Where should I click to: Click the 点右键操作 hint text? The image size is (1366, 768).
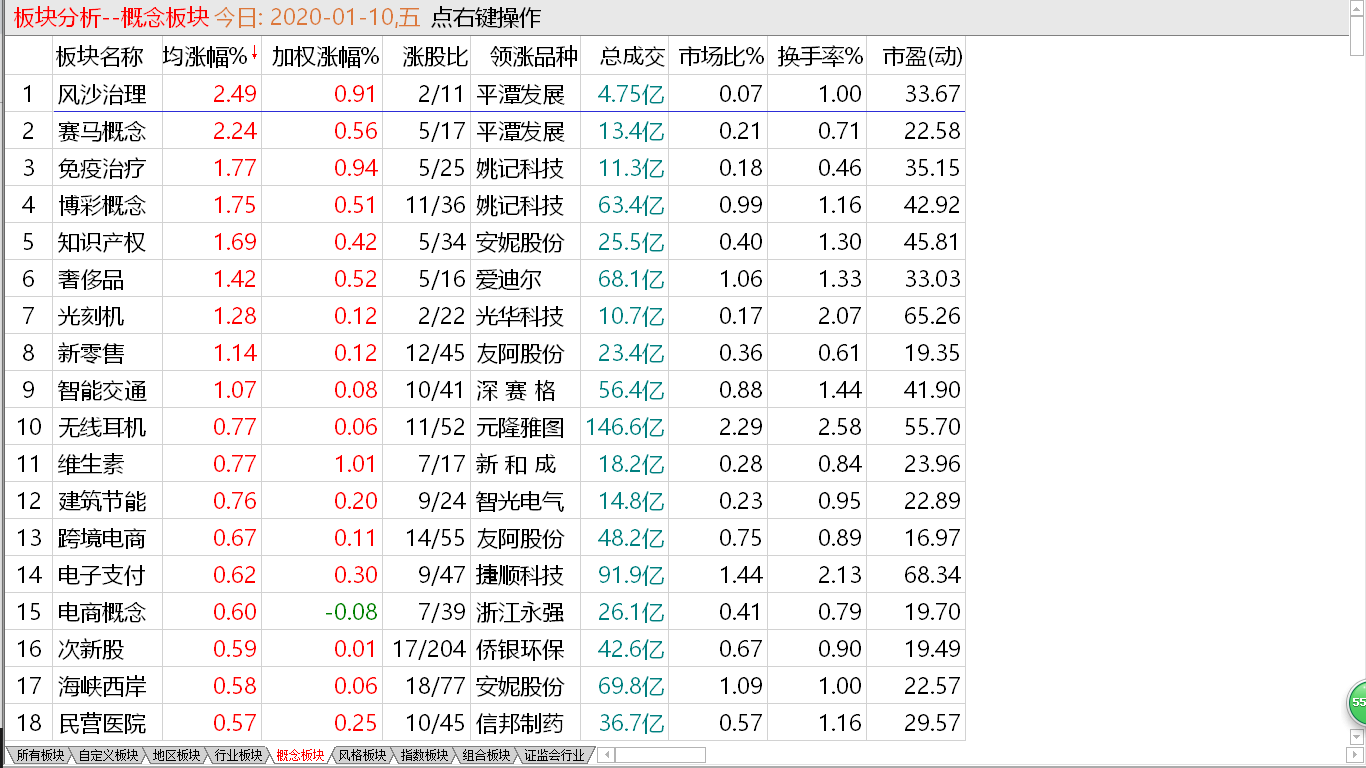[x=486, y=17]
